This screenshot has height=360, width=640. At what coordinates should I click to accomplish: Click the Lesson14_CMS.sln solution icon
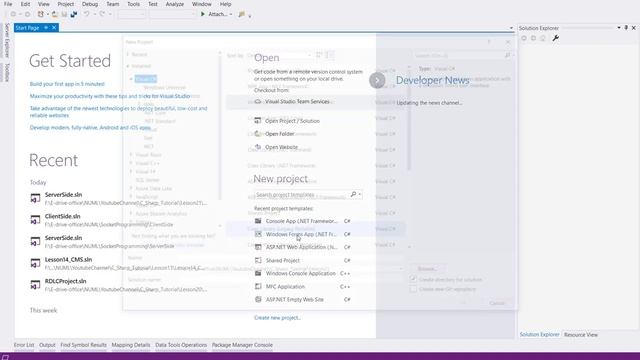coord(36,263)
